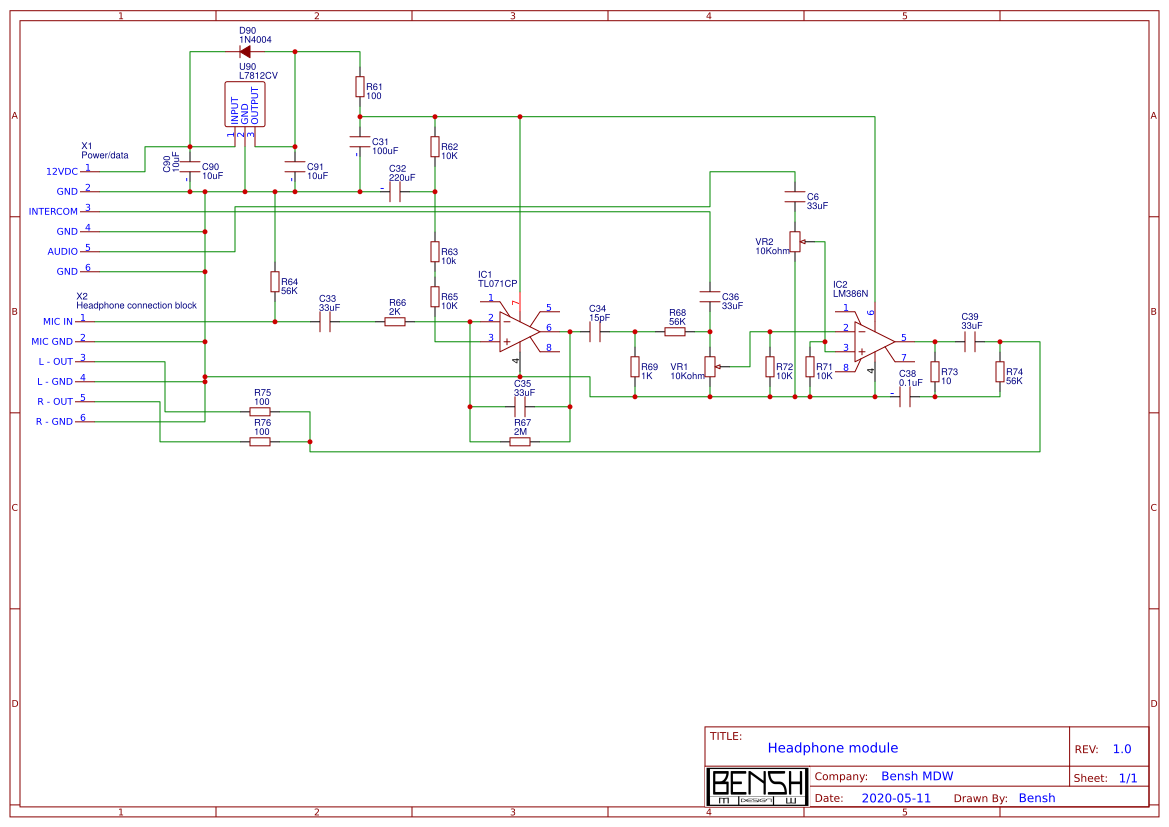Click the Headphone module title text
The width and height of the screenshot is (1169, 827).
(x=832, y=748)
